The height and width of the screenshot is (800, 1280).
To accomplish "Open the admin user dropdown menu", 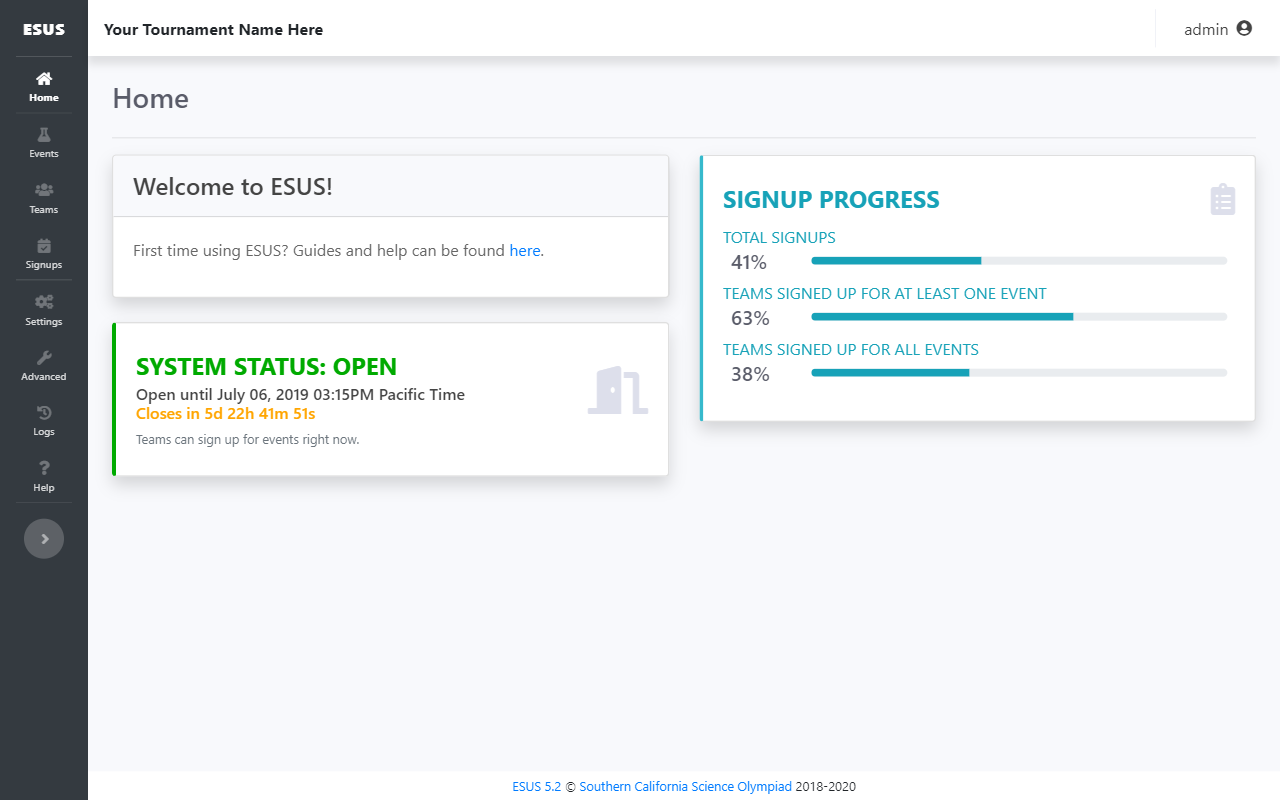I will click(1206, 29).
